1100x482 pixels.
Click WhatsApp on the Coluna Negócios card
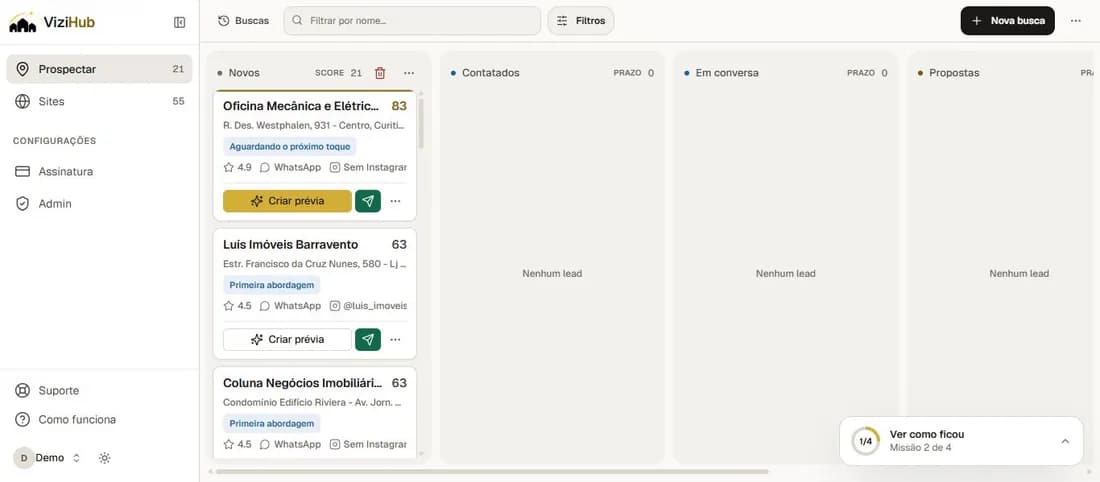(290, 444)
